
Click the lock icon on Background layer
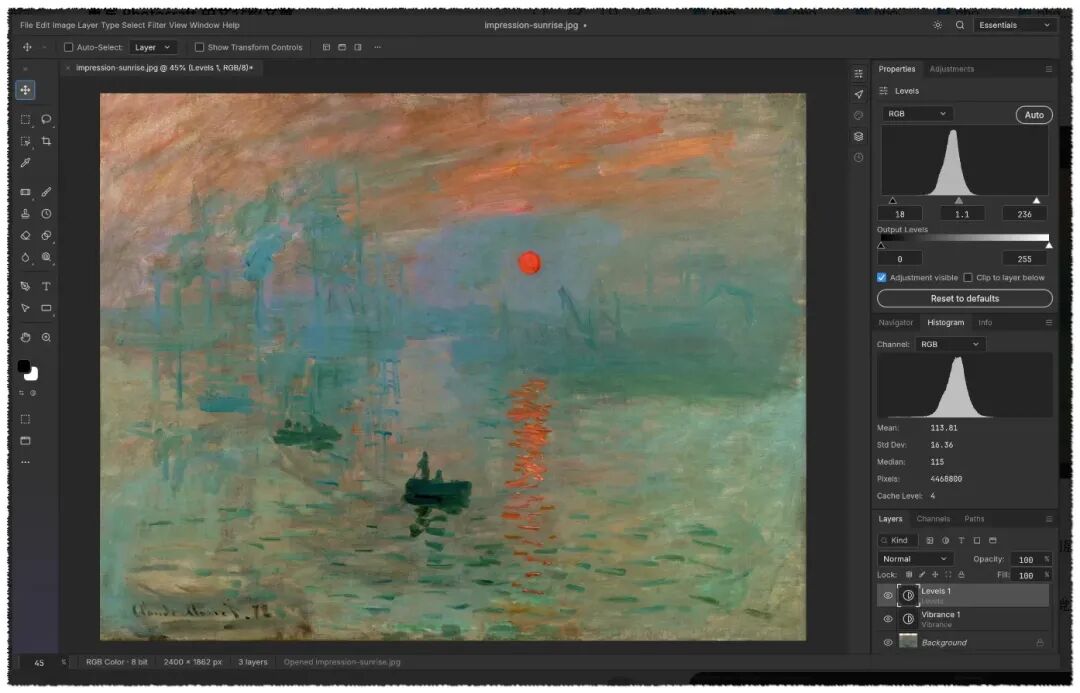pos(1040,643)
